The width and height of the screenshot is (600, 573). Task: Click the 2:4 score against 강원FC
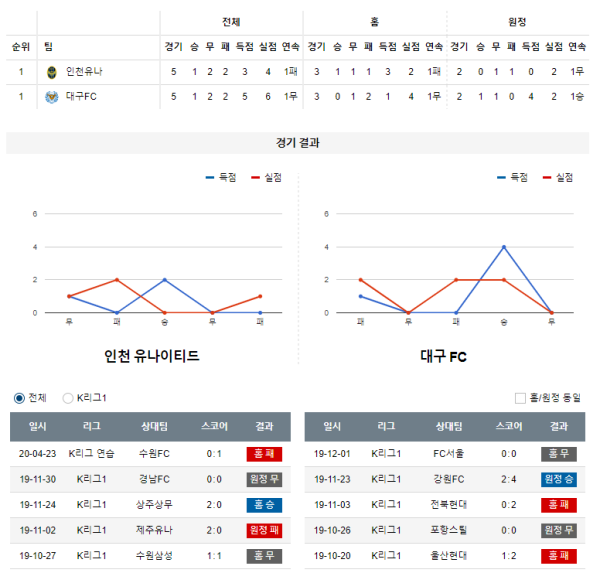(x=509, y=480)
